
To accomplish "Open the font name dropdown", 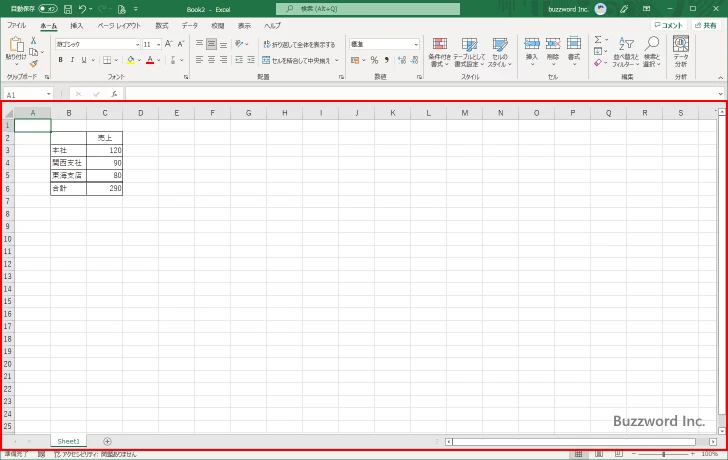I will 137,44.
